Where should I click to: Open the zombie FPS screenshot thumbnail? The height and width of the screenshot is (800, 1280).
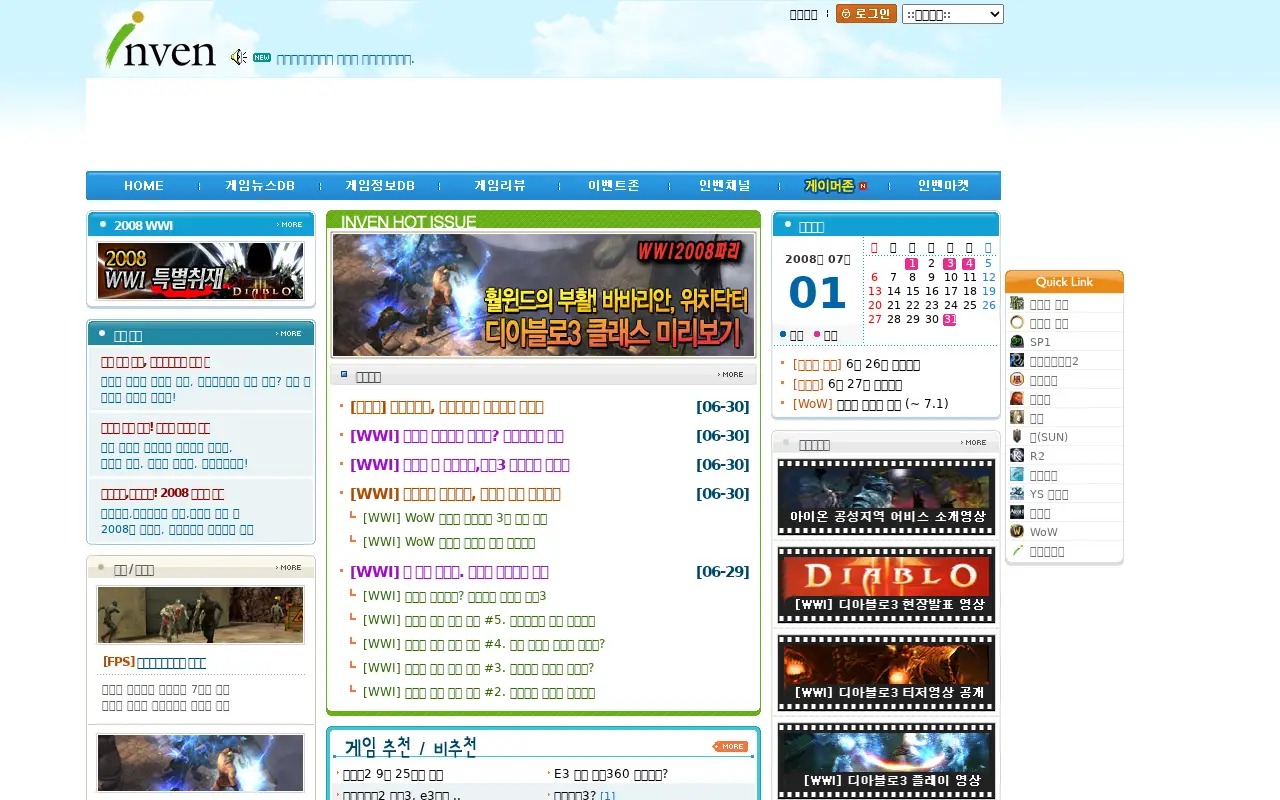coord(200,615)
